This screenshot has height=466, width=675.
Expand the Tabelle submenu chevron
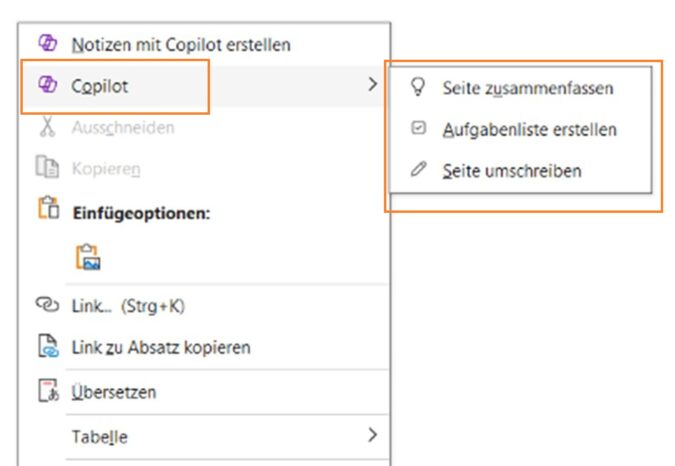point(373,436)
